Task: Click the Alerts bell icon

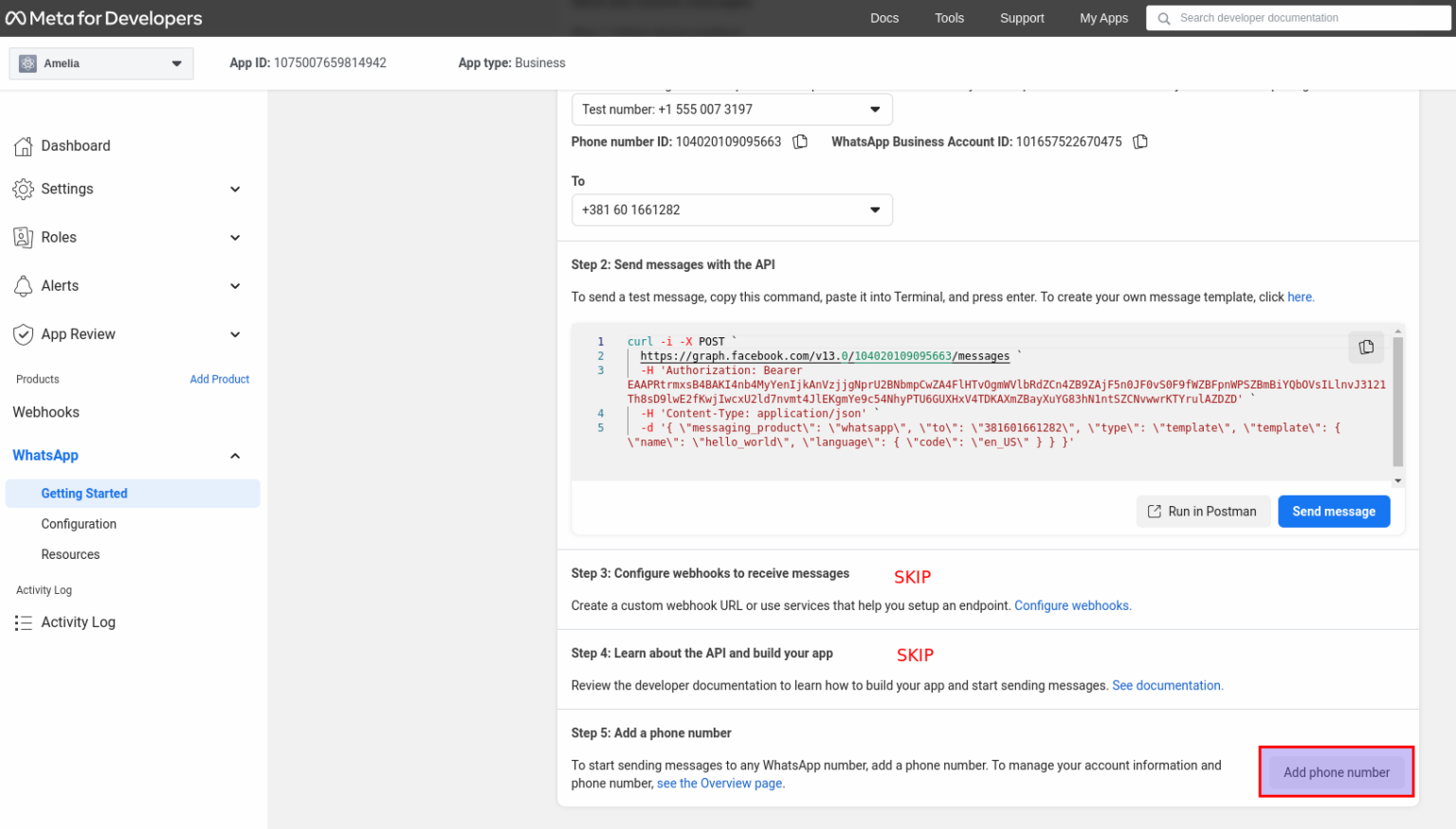Action: [x=24, y=286]
